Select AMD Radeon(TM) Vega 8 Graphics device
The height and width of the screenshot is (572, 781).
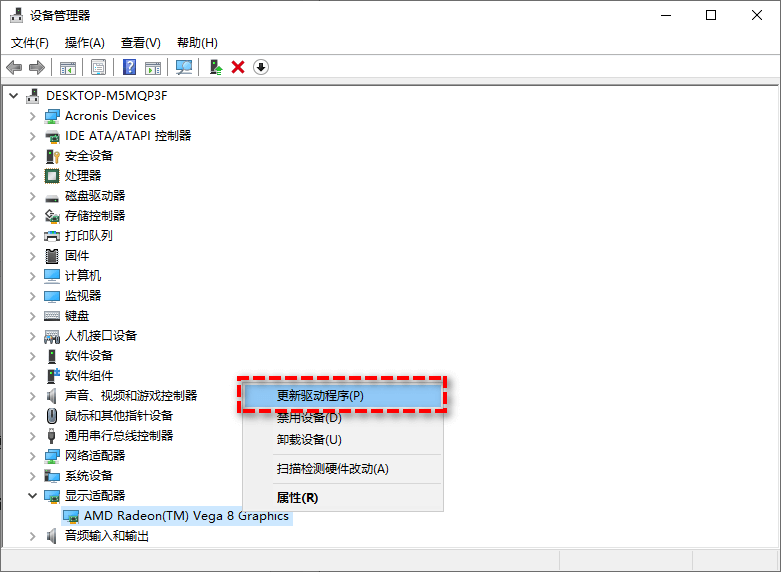tap(186, 516)
